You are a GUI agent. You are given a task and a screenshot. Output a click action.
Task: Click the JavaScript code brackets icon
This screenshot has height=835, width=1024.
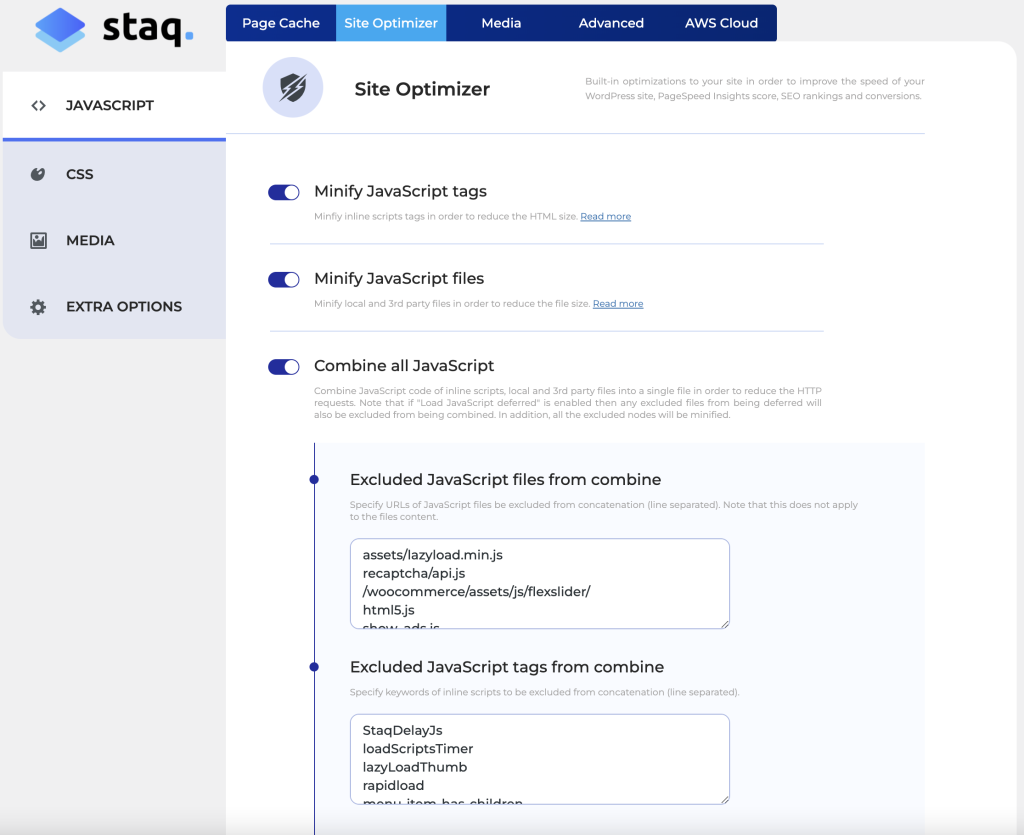tap(39, 105)
